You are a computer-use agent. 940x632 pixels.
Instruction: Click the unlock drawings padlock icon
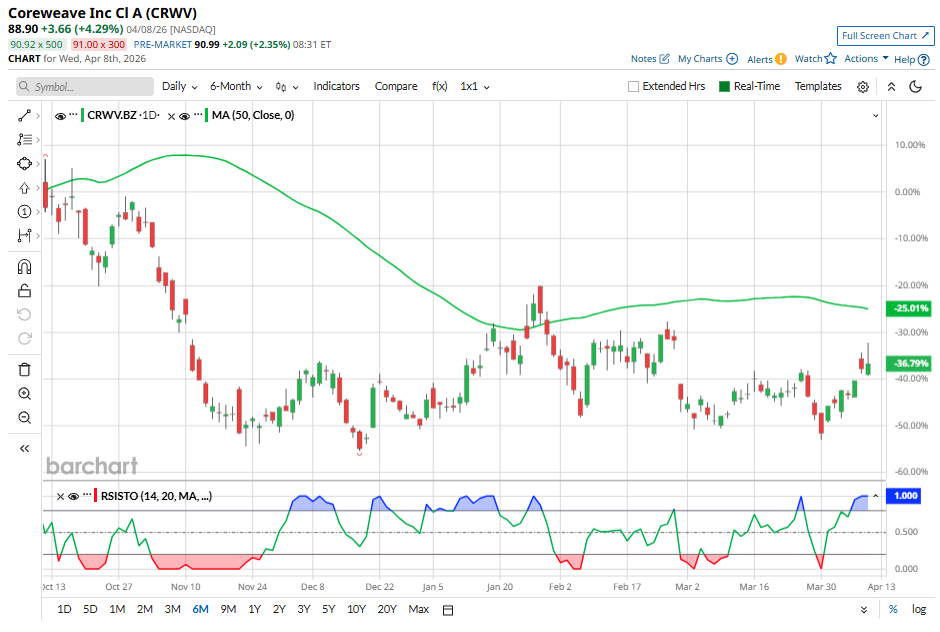coord(25,291)
